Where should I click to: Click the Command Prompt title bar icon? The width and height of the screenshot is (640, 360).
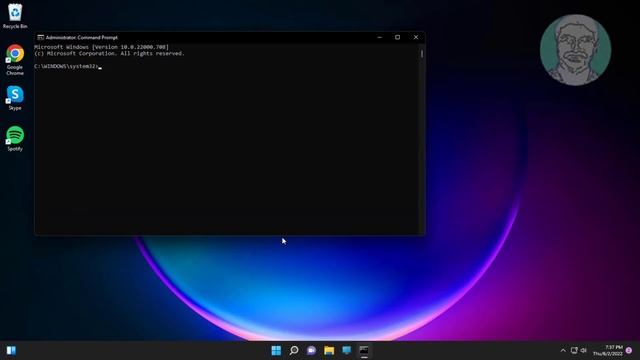tap(40, 37)
